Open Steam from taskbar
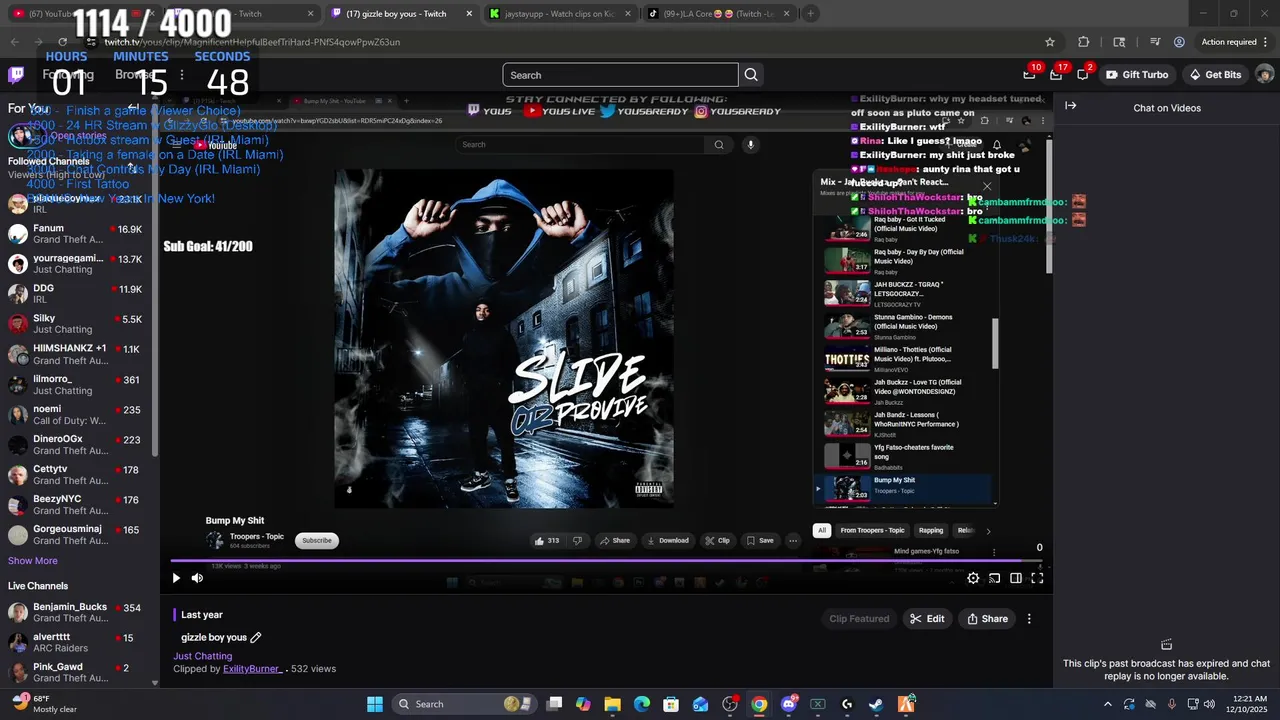 click(x=876, y=704)
